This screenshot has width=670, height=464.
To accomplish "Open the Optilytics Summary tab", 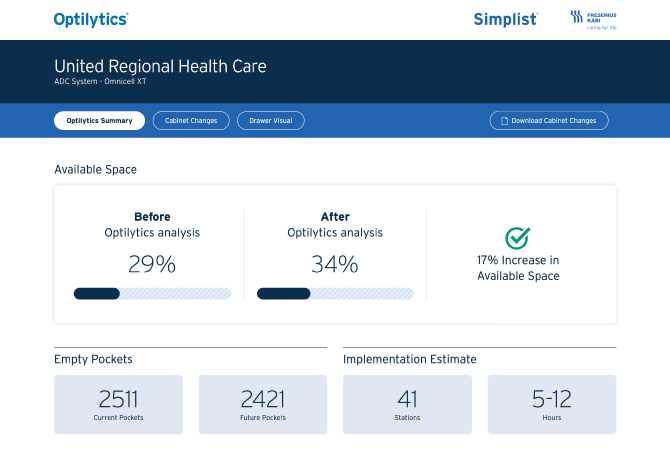I will 99,121.
